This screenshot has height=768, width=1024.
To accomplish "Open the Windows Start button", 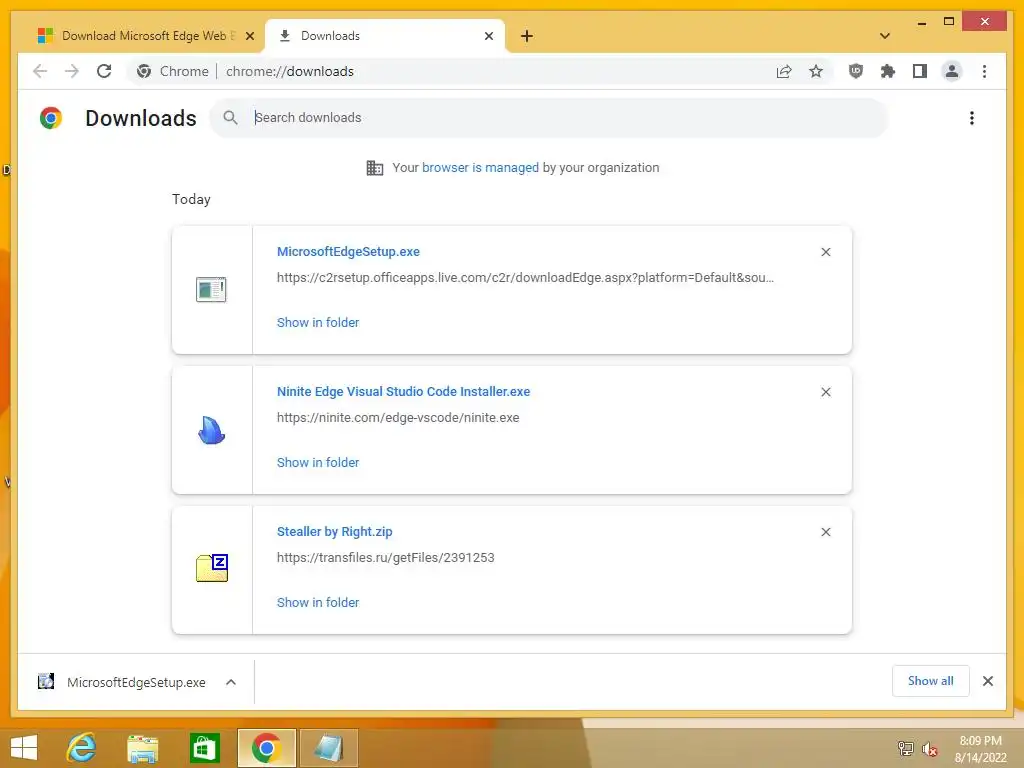I will [x=24, y=748].
